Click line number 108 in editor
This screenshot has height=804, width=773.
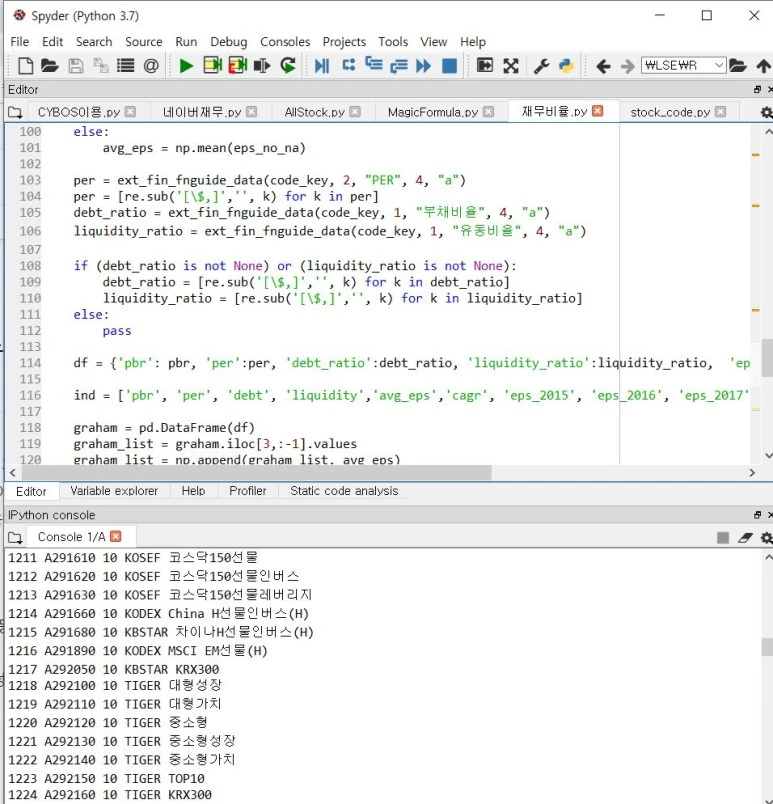pos(30,266)
